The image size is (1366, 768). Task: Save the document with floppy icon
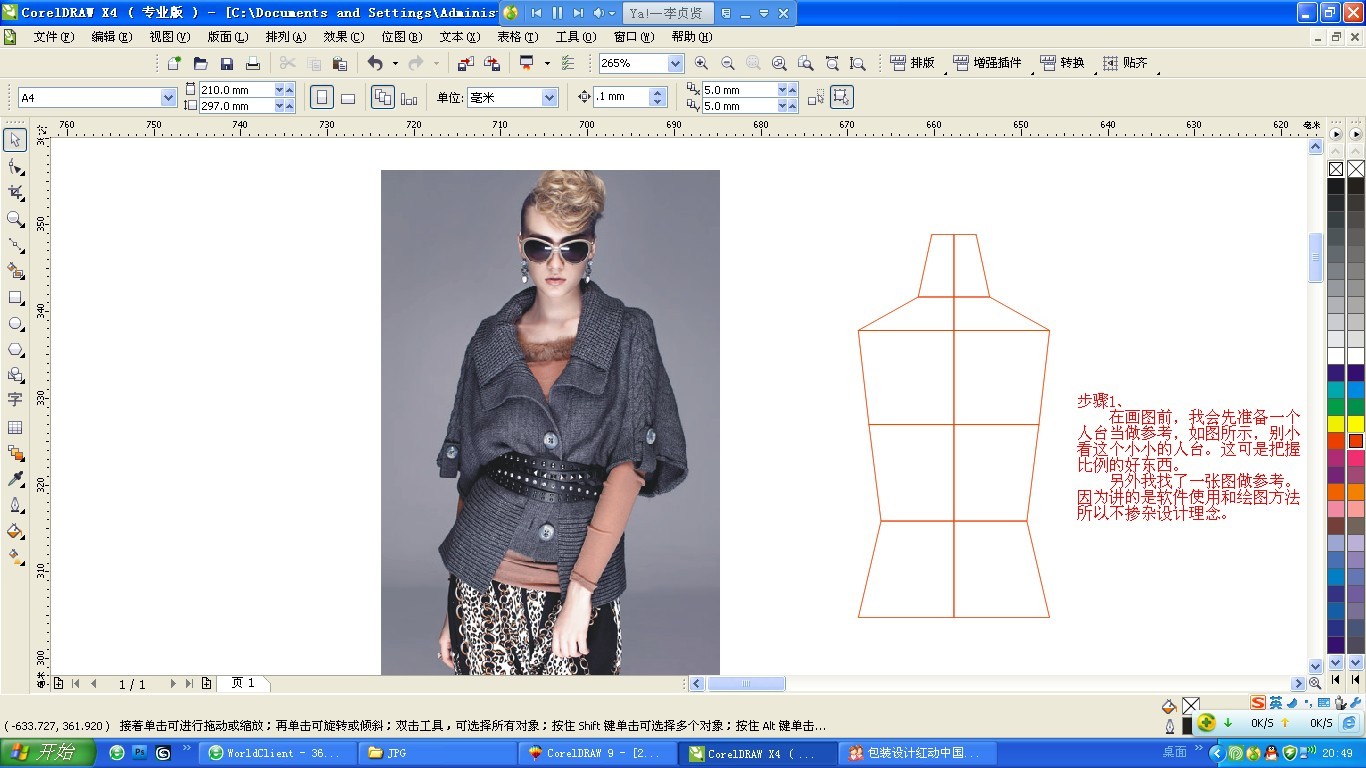point(226,63)
